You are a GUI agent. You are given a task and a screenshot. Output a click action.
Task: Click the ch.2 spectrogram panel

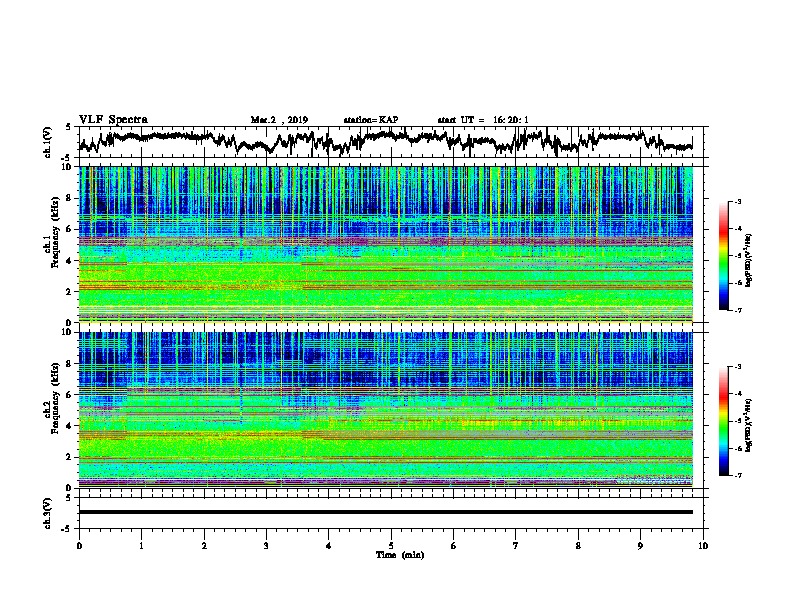385,410
